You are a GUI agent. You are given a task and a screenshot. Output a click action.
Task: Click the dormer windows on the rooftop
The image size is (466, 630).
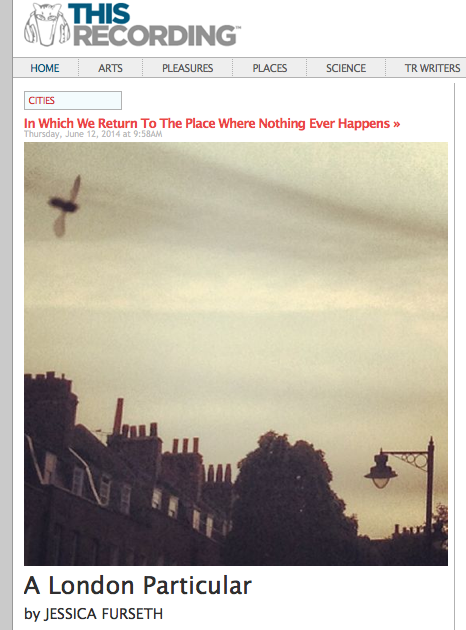pos(133,494)
